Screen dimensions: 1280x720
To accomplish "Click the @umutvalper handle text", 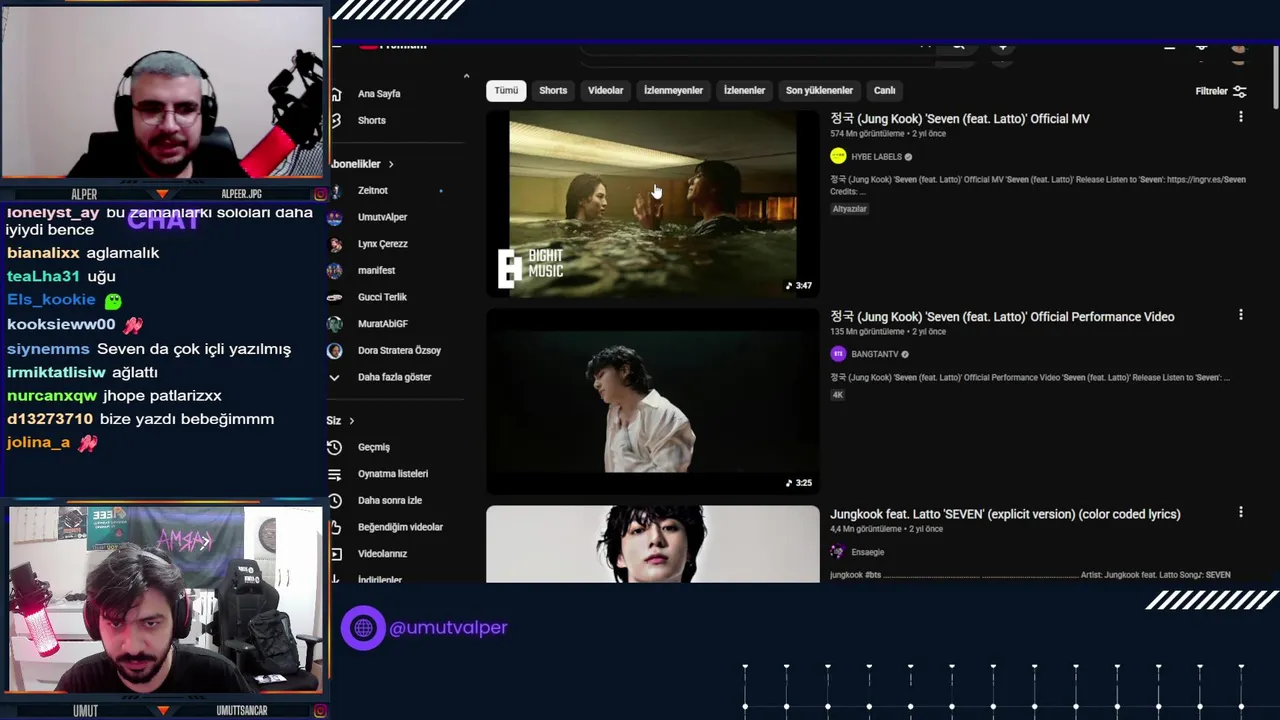I will [448, 628].
